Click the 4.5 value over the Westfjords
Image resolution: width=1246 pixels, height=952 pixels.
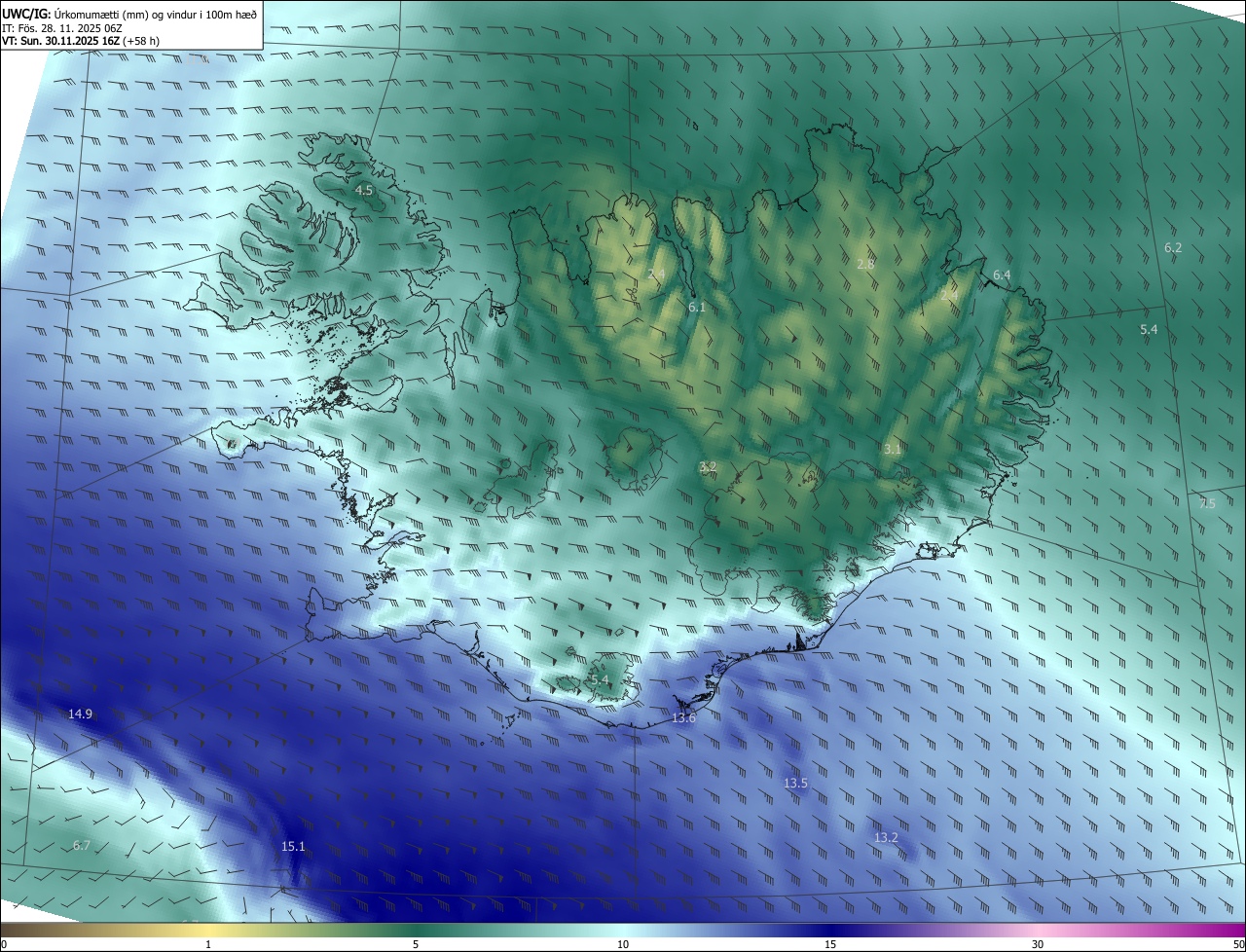[364, 190]
